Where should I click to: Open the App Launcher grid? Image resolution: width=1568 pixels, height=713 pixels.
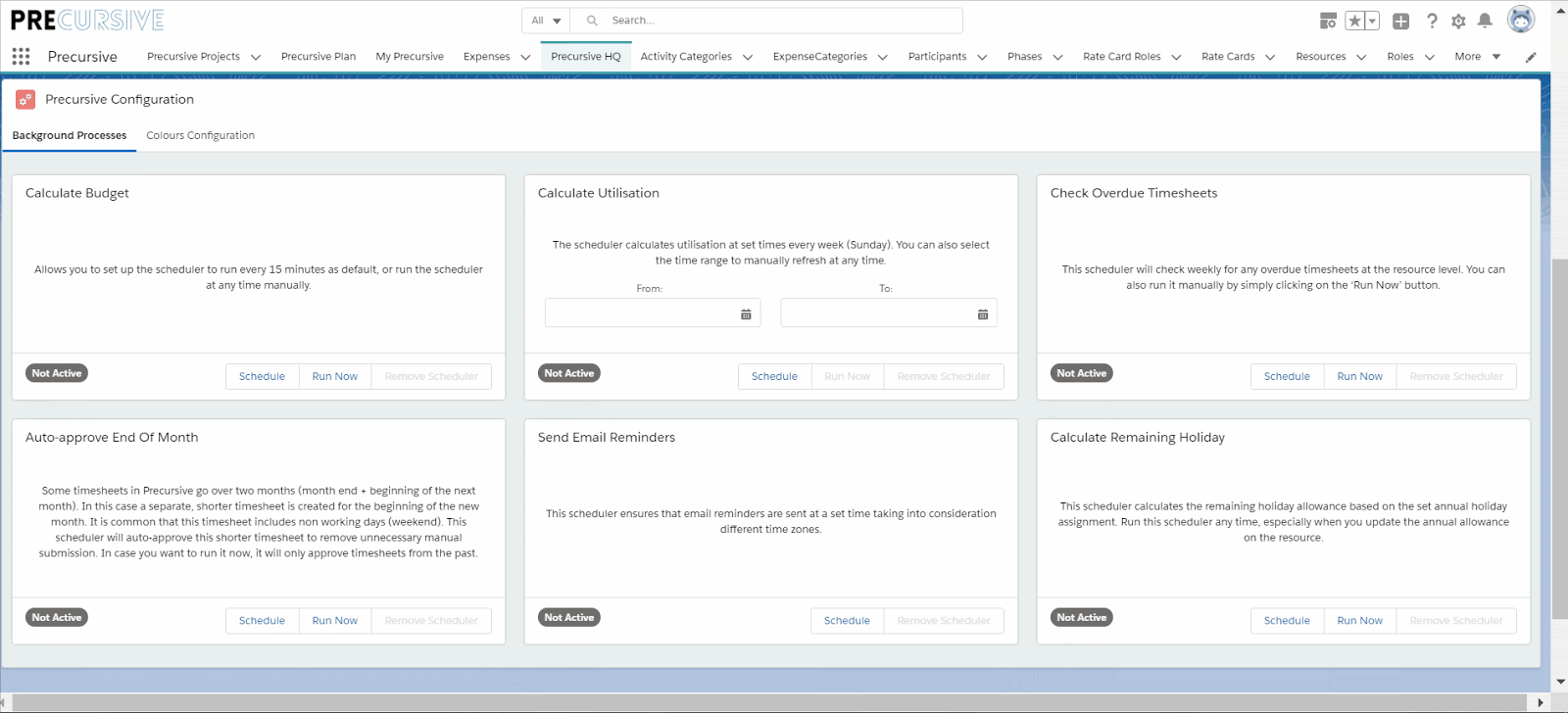(21, 56)
